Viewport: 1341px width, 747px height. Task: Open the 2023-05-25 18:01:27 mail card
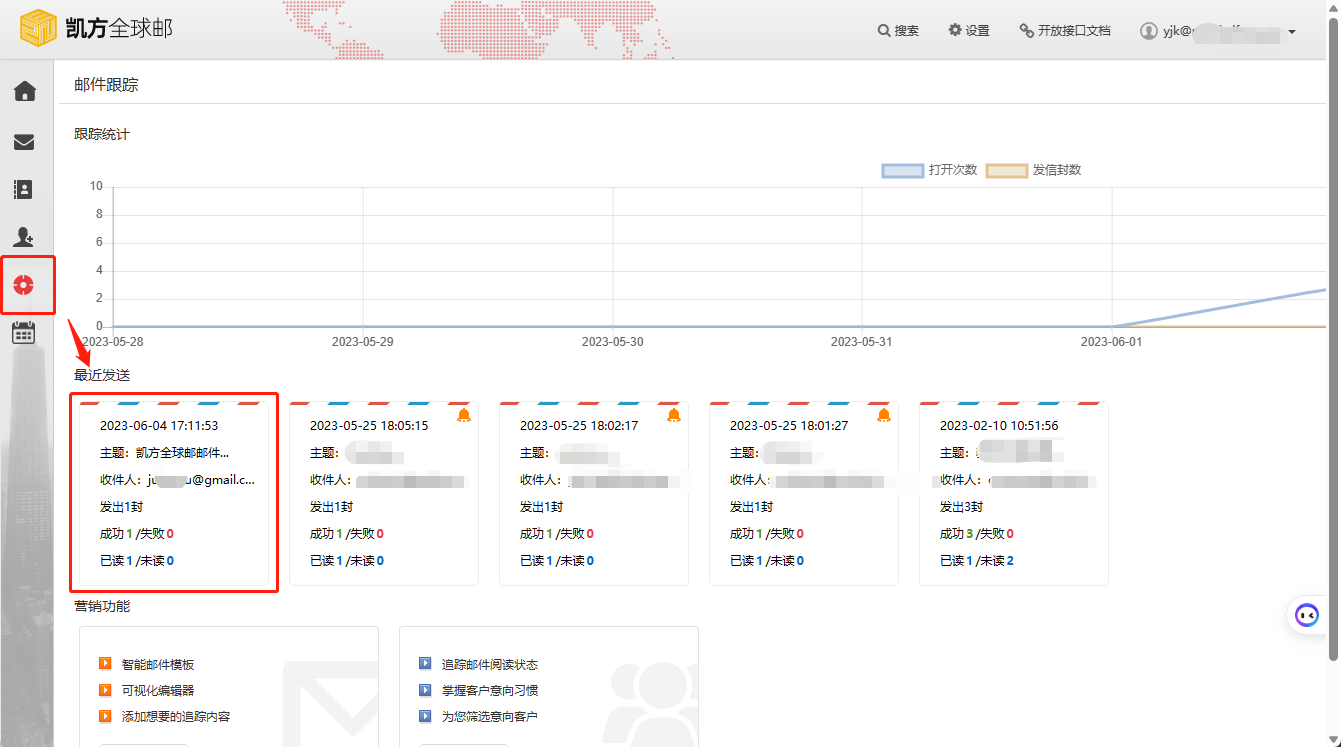(x=804, y=493)
